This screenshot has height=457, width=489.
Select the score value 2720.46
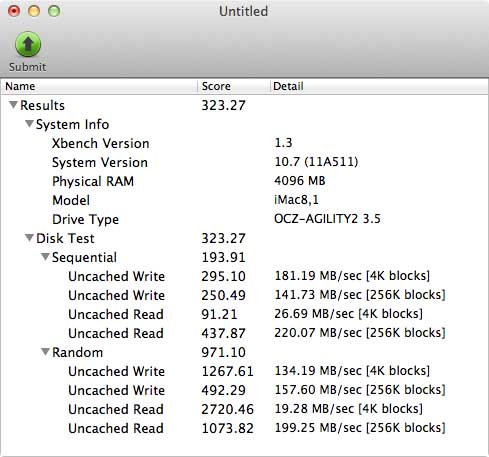click(x=228, y=409)
